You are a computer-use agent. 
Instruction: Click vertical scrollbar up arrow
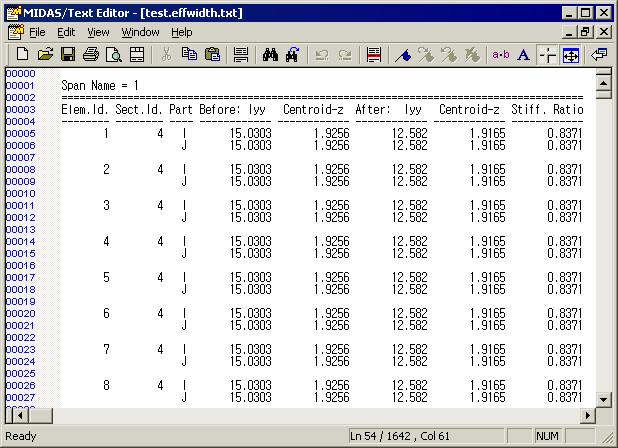point(603,83)
